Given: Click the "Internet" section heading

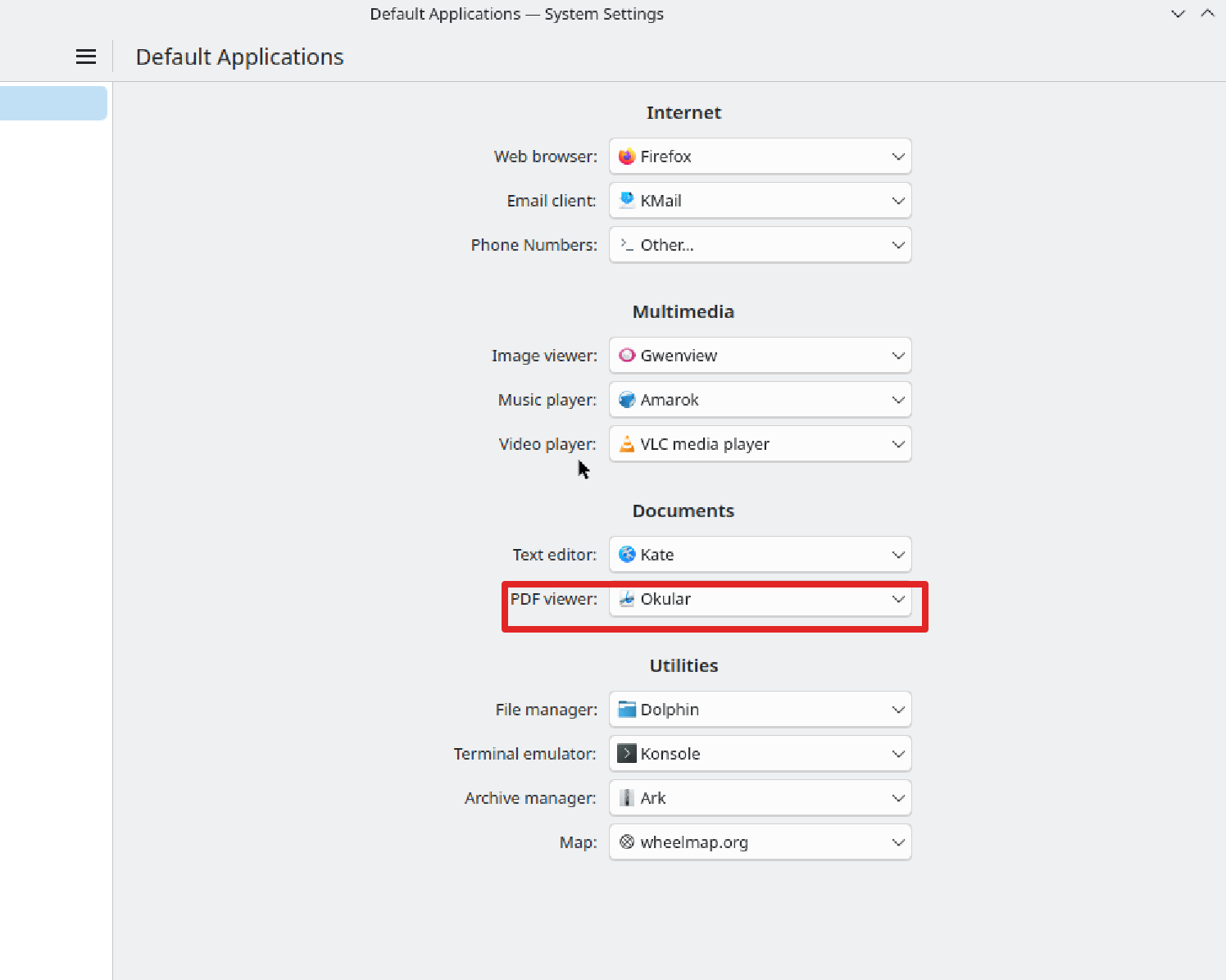Looking at the screenshot, I should [x=683, y=112].
